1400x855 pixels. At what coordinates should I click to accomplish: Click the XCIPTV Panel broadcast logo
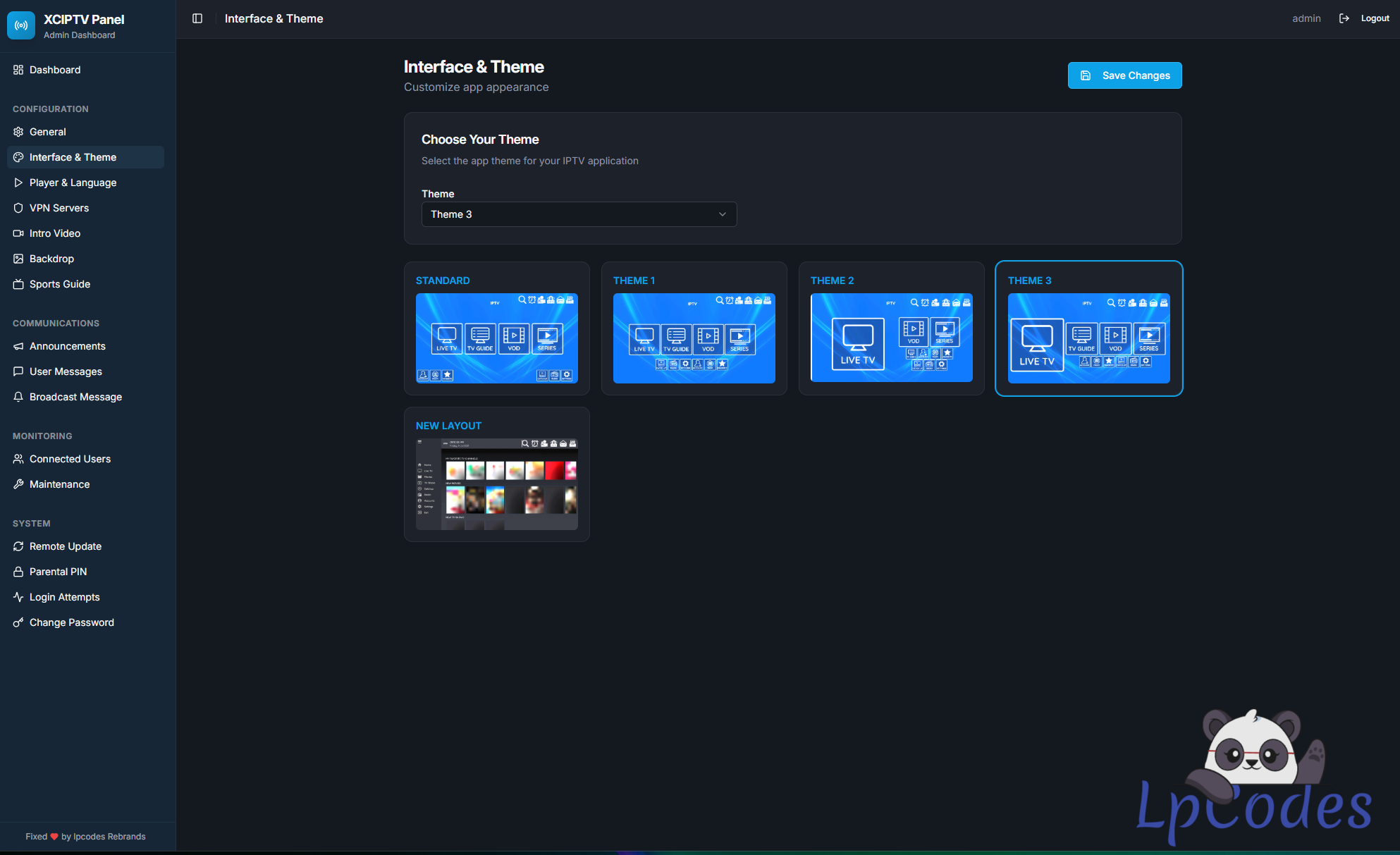pos(21,25)
